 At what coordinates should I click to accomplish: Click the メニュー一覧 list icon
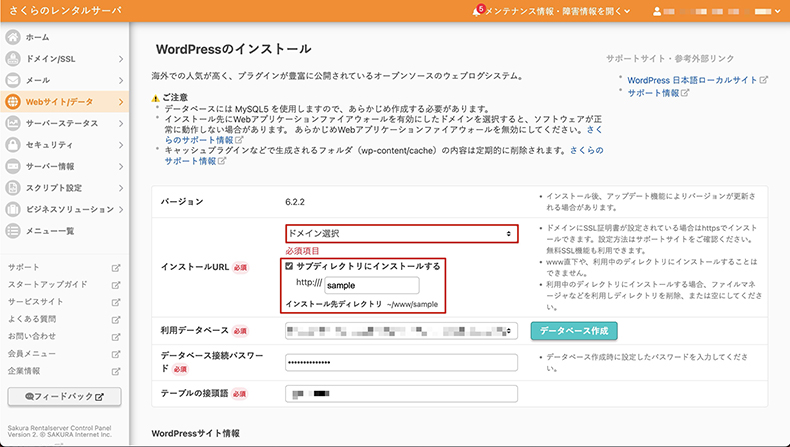(x=13, y=231)
